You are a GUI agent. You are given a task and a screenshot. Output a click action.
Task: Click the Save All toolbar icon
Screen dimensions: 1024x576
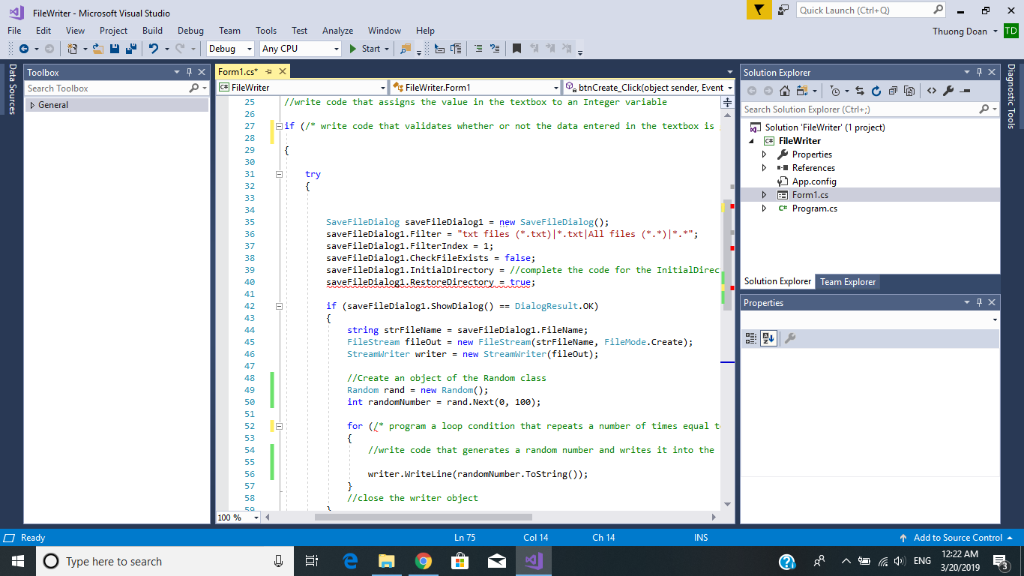tap(131, 49)
